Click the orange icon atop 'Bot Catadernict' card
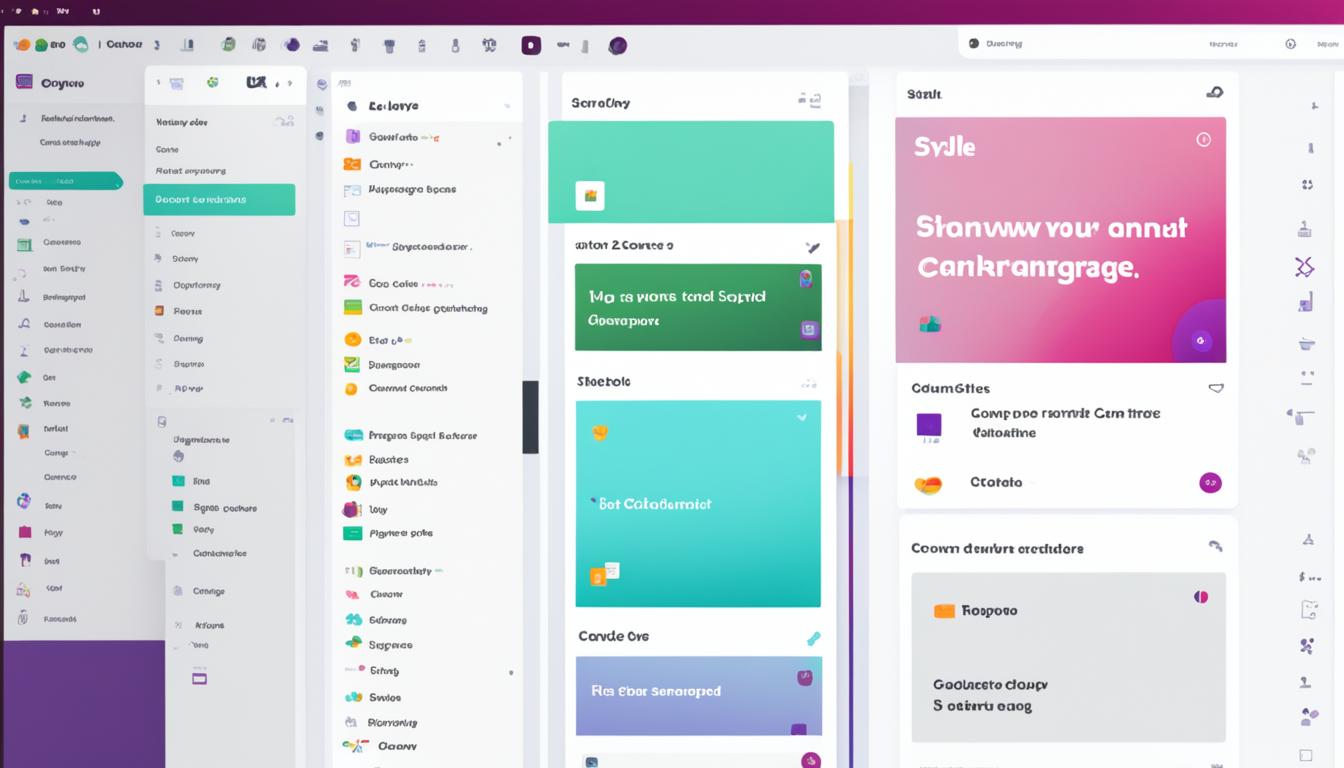The image size is (1344, 768). tap(600, 433)
